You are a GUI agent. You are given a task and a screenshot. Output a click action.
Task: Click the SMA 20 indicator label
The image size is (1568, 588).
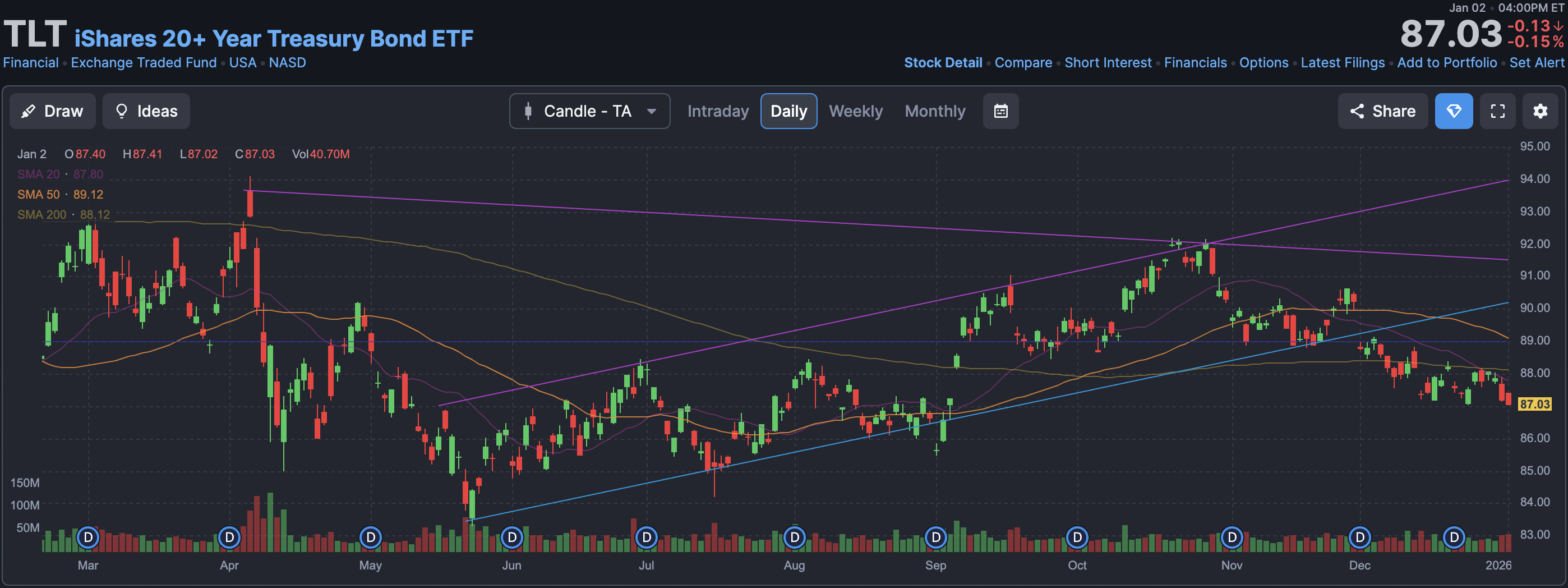coord(60,174)
